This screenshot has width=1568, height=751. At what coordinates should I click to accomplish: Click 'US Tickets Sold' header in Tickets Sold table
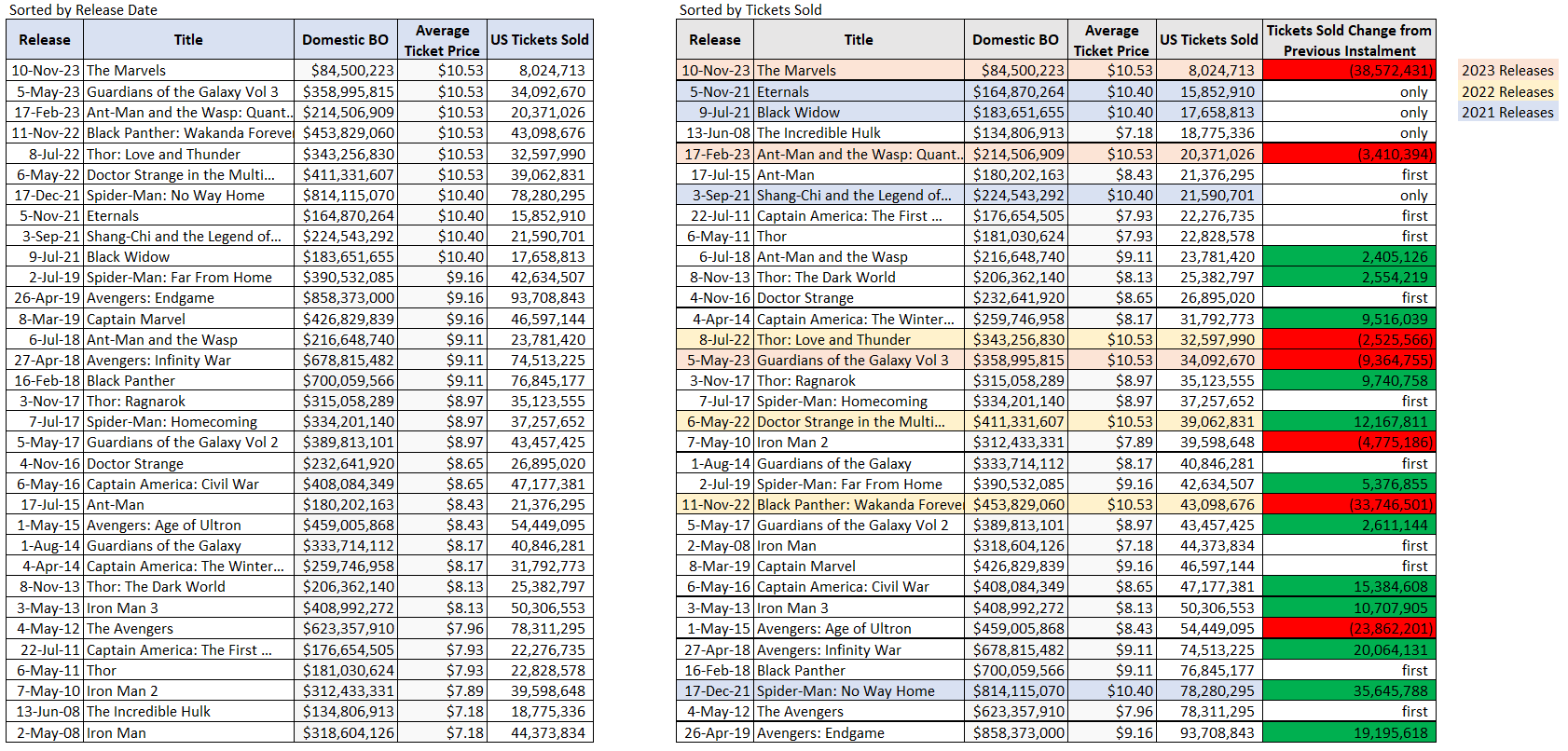[x=1209, y=40]
